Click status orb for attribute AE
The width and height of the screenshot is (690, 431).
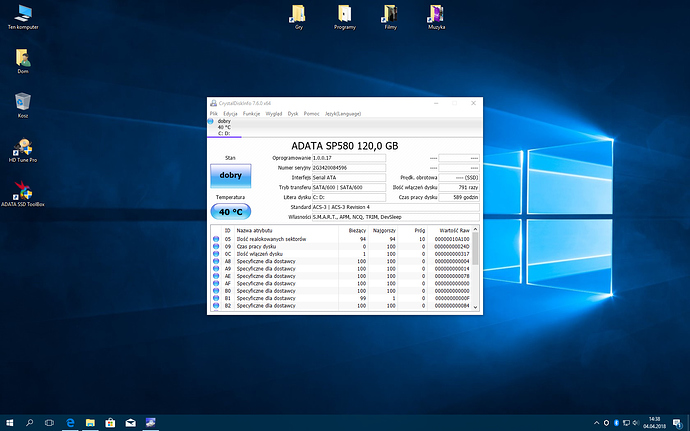pyautogui.click(x=216, y=276)
